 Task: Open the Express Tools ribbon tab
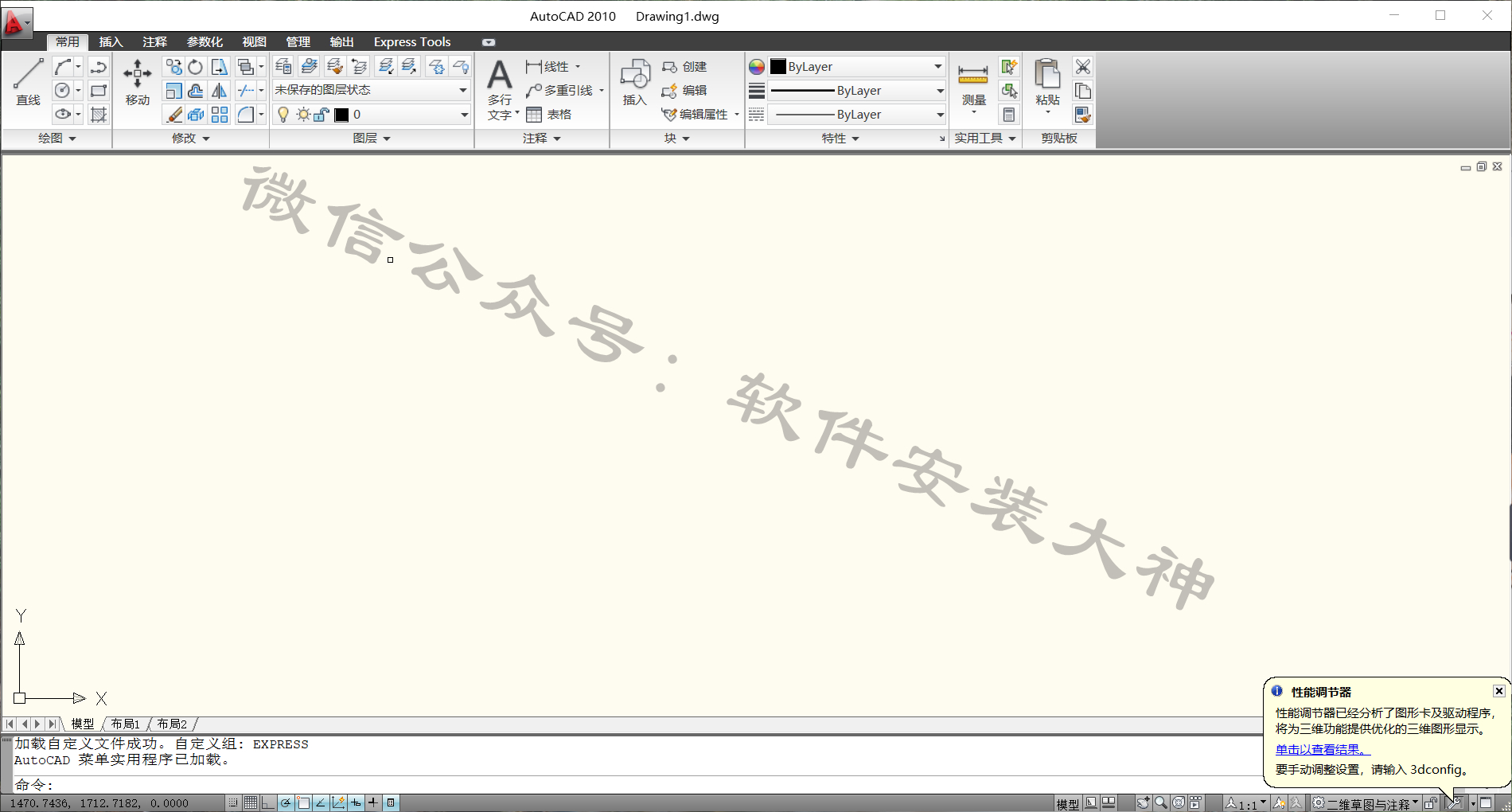[412, 42]
